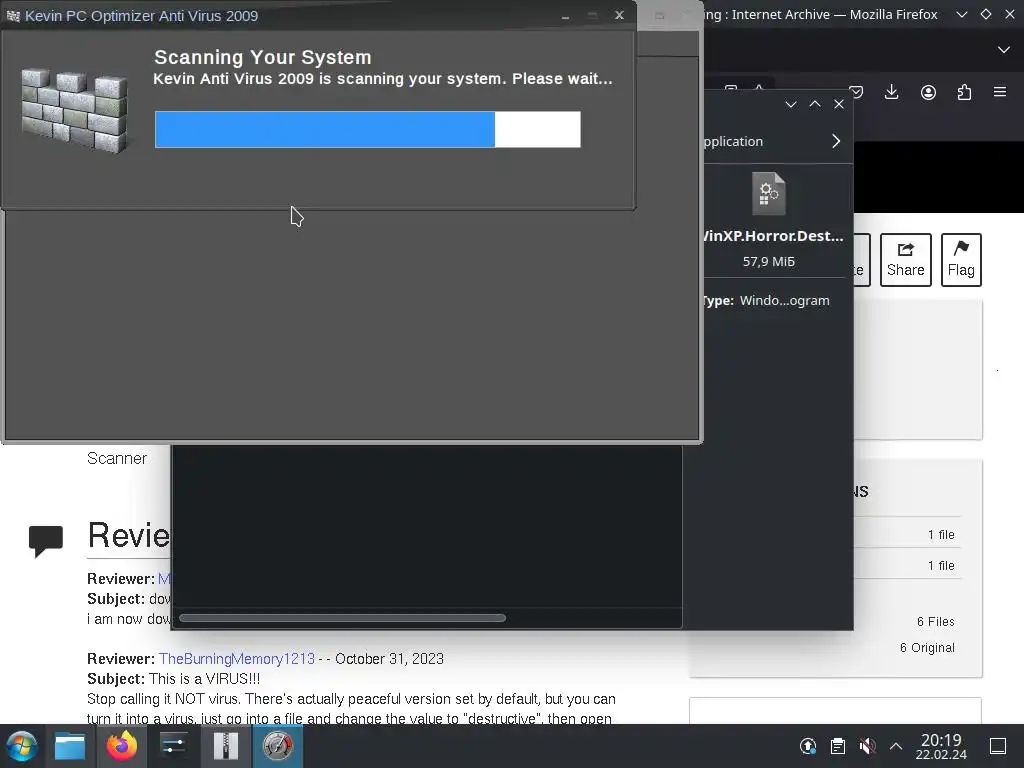Click the first 1 file download entry
Screen dimensions: 1024x768
[941, 535]
